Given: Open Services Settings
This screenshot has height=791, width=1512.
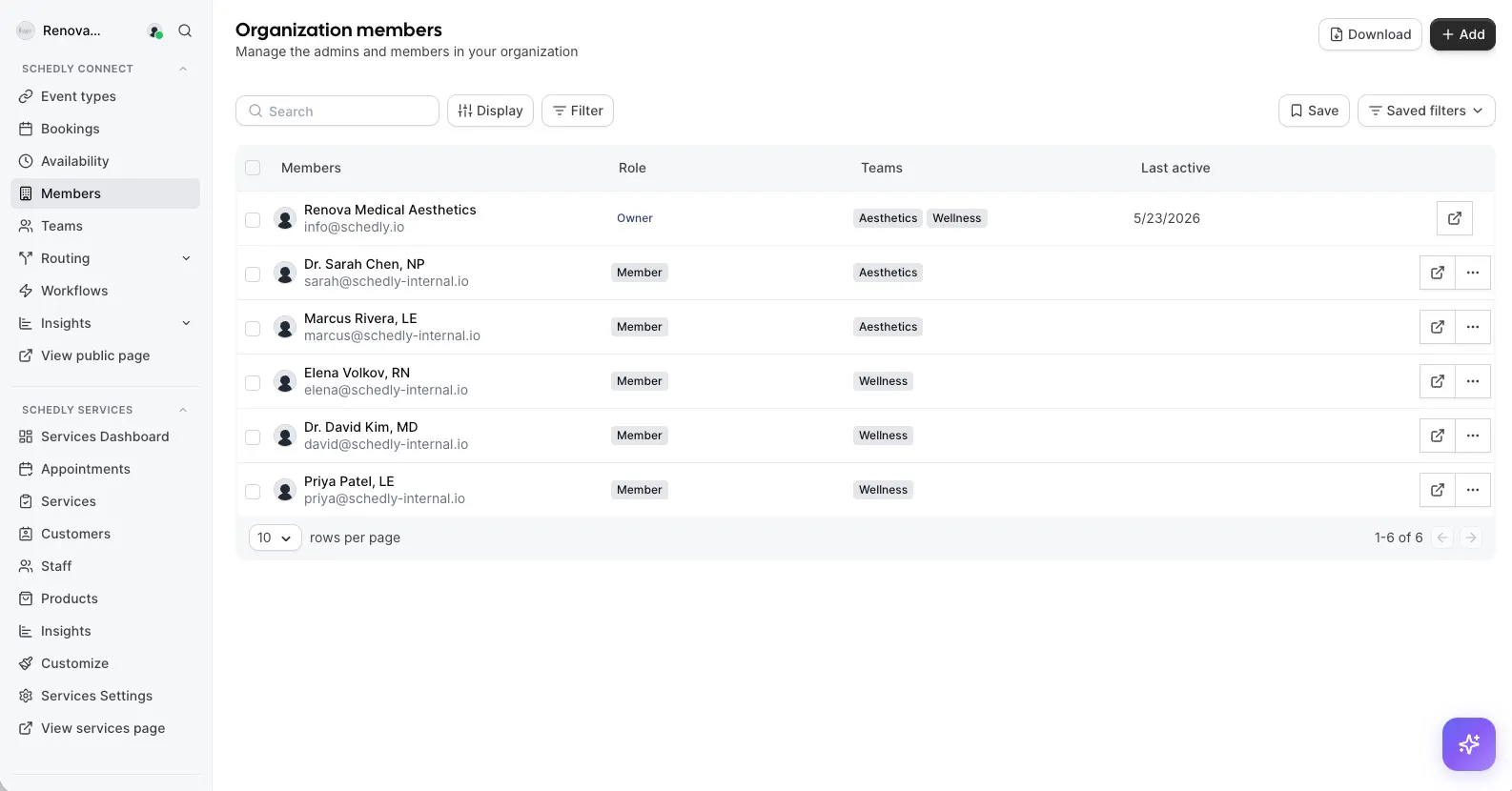Looking at the screenshot, I should pos(105,696).
